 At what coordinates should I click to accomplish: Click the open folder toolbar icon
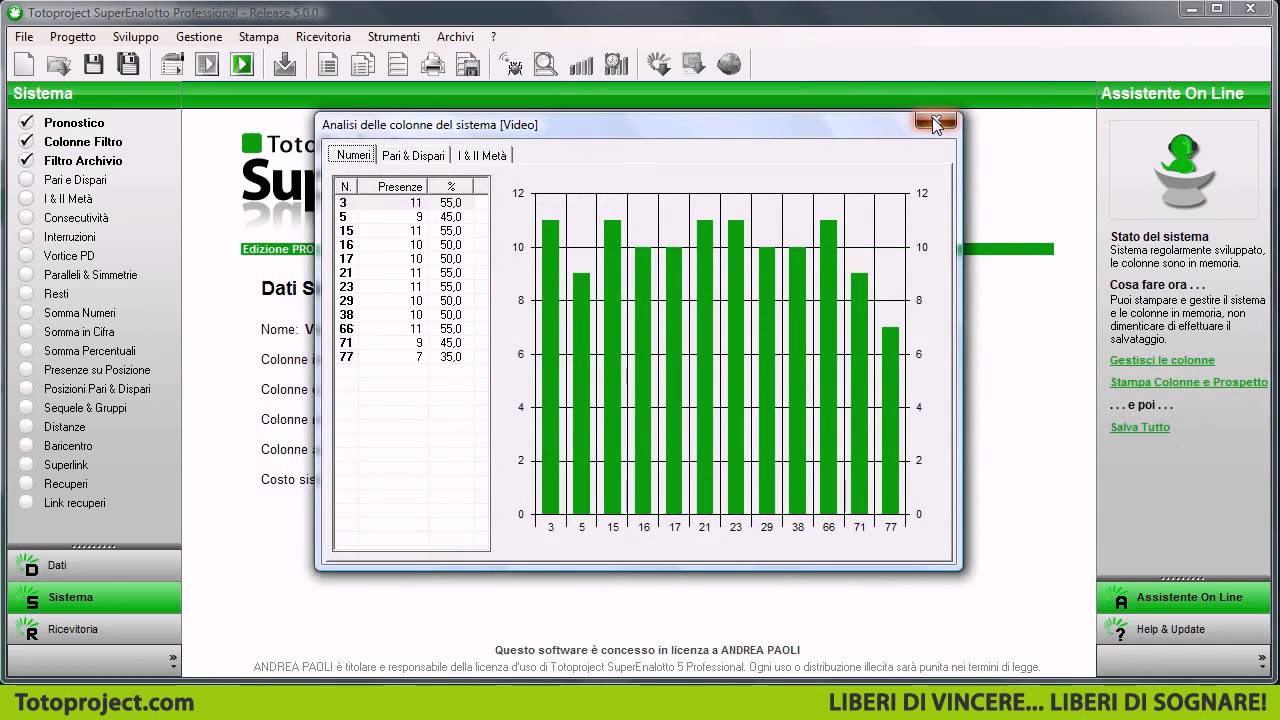coord(59,65)
